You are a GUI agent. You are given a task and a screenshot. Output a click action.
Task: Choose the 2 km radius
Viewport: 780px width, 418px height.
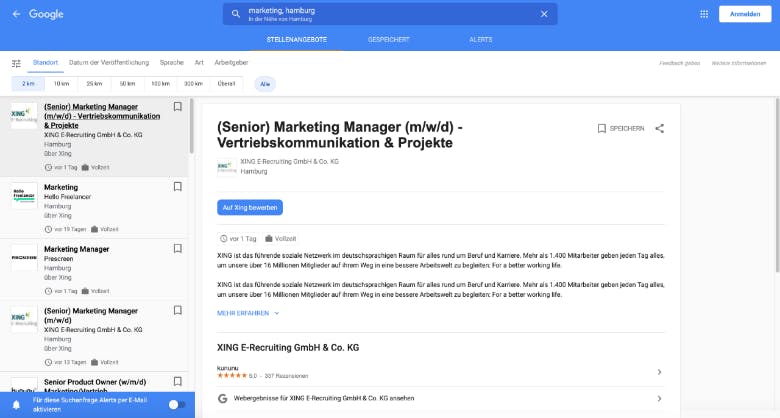(x=28, y=84)
